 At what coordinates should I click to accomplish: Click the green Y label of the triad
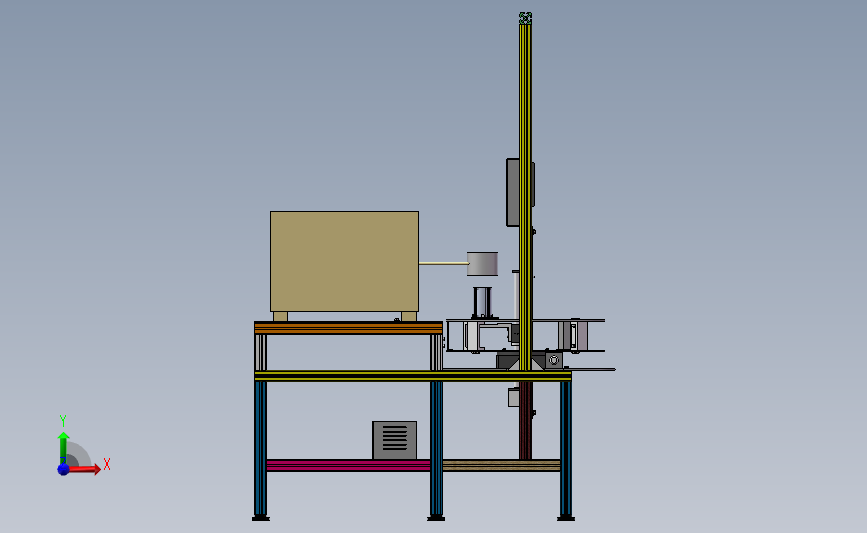(63, 421)
